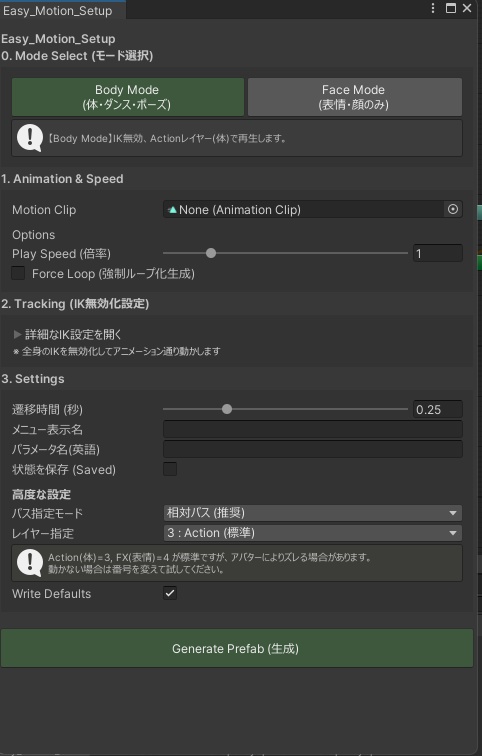
Task: Click the 高度な設定 label
Action: pyautogui.click(x=41, y=494)
